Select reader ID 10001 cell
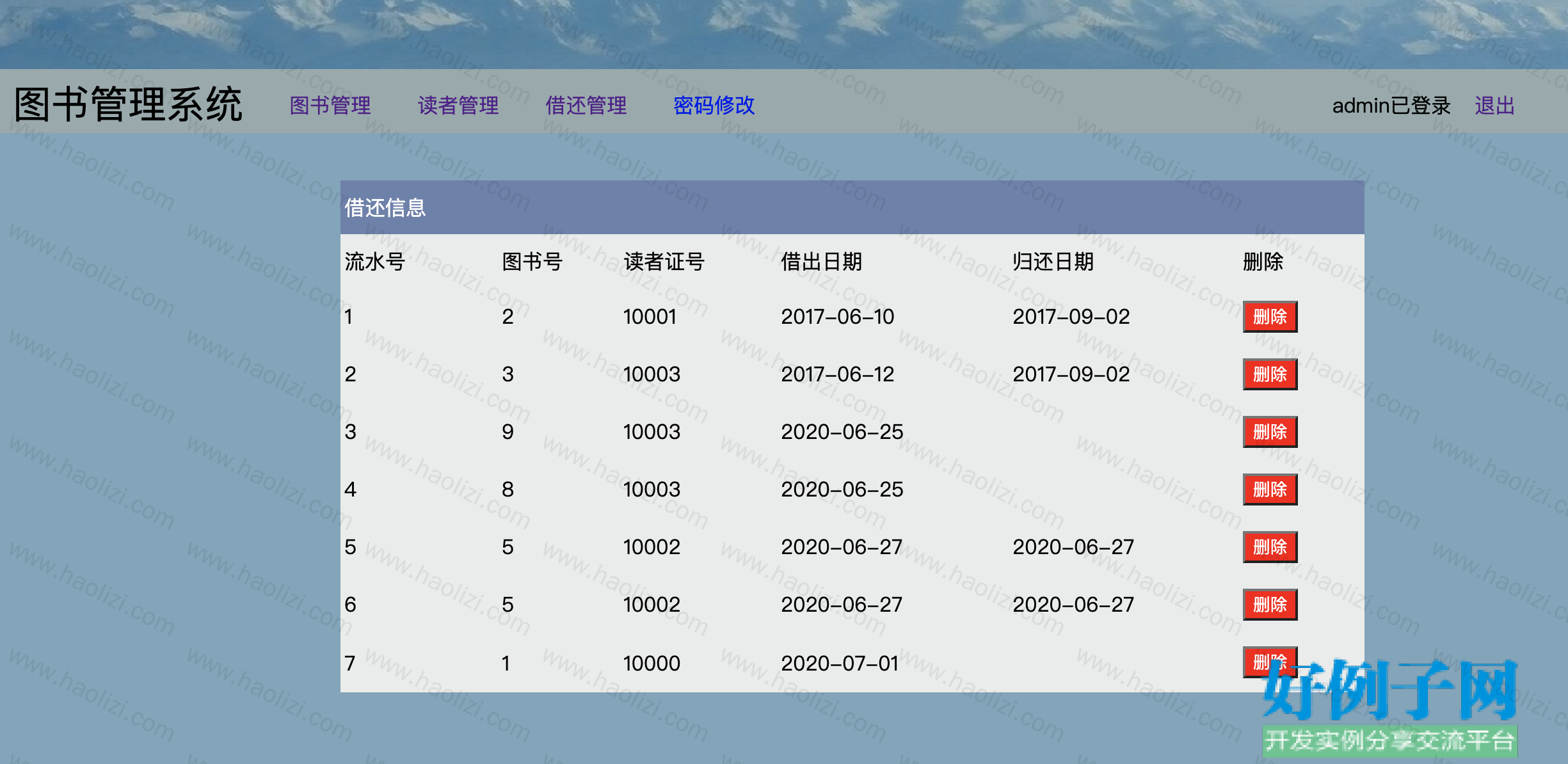This screenshot has height=764, width=1568. click(x=650, y=317)
